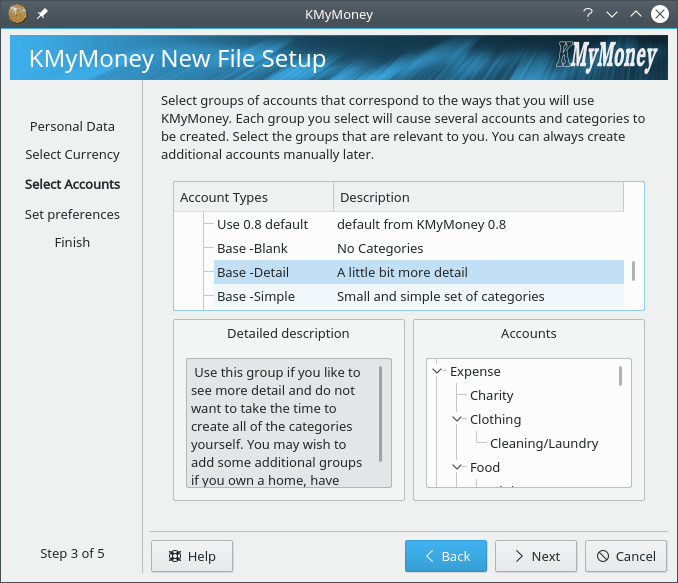Select the 'Base -Simple' account type
Screen dimensions: 678x583
point(256,297)
